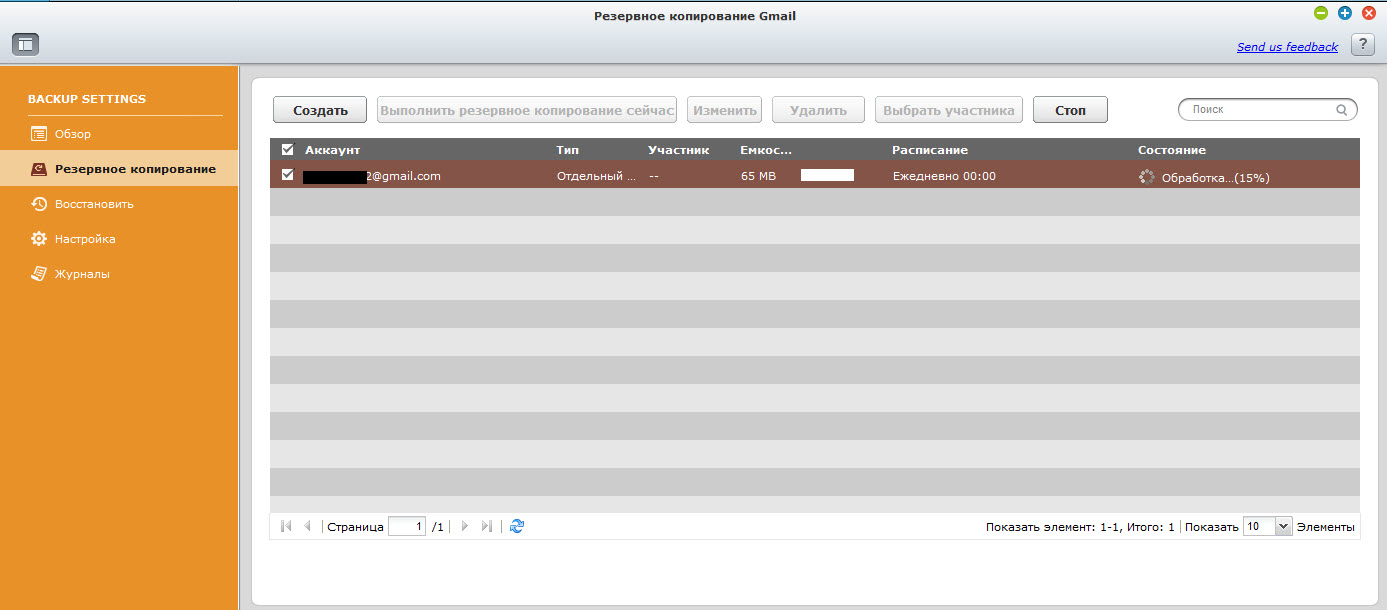Click the Резервное копирование backup icon
This screenshot has width=1387, height=610.
pos(39,169)
